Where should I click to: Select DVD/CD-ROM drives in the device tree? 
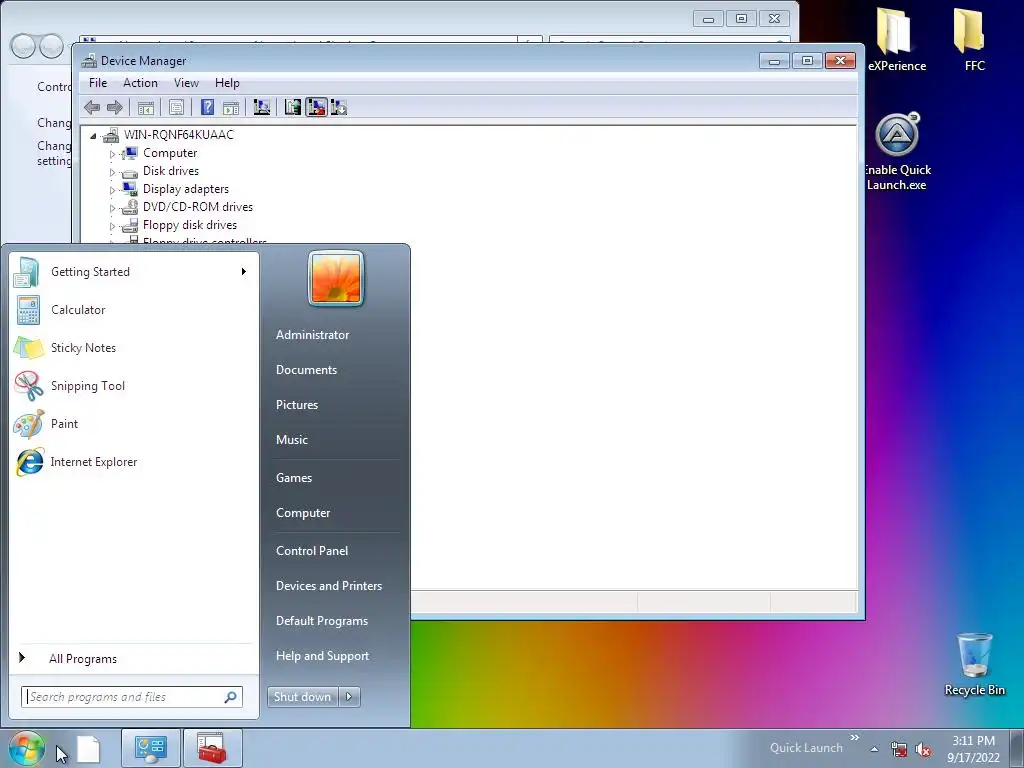pos(198,206)
